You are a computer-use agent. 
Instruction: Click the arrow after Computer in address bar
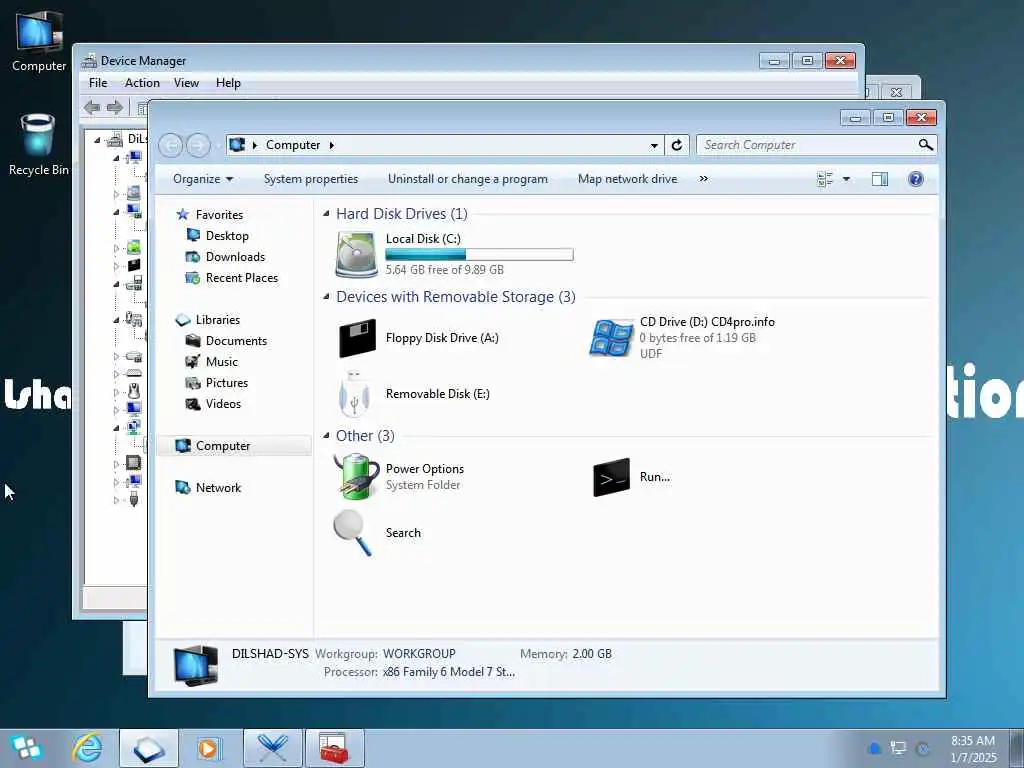[332, 145]
